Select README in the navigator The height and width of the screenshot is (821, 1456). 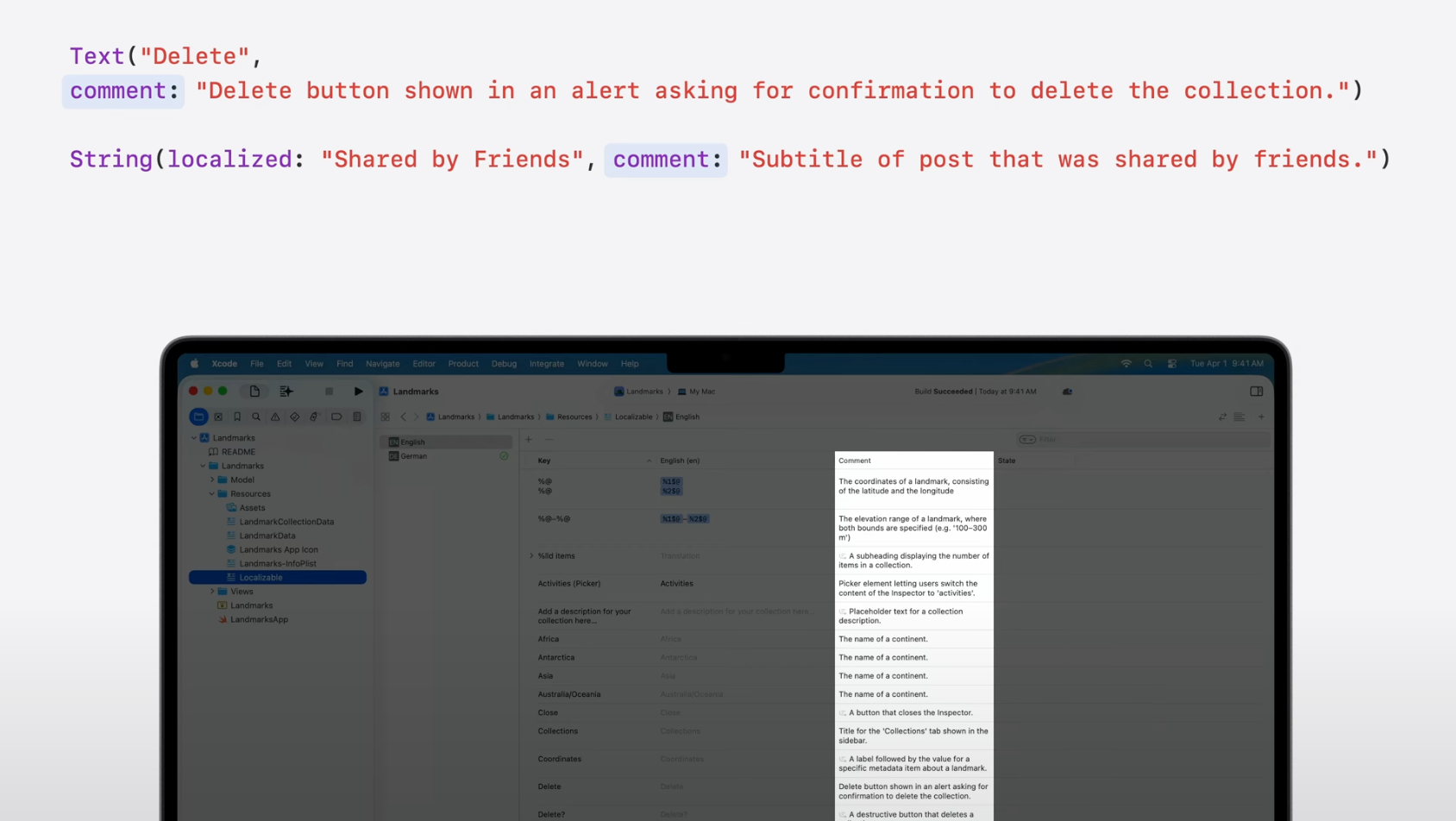pyautogui.click(x=238, y=452)
